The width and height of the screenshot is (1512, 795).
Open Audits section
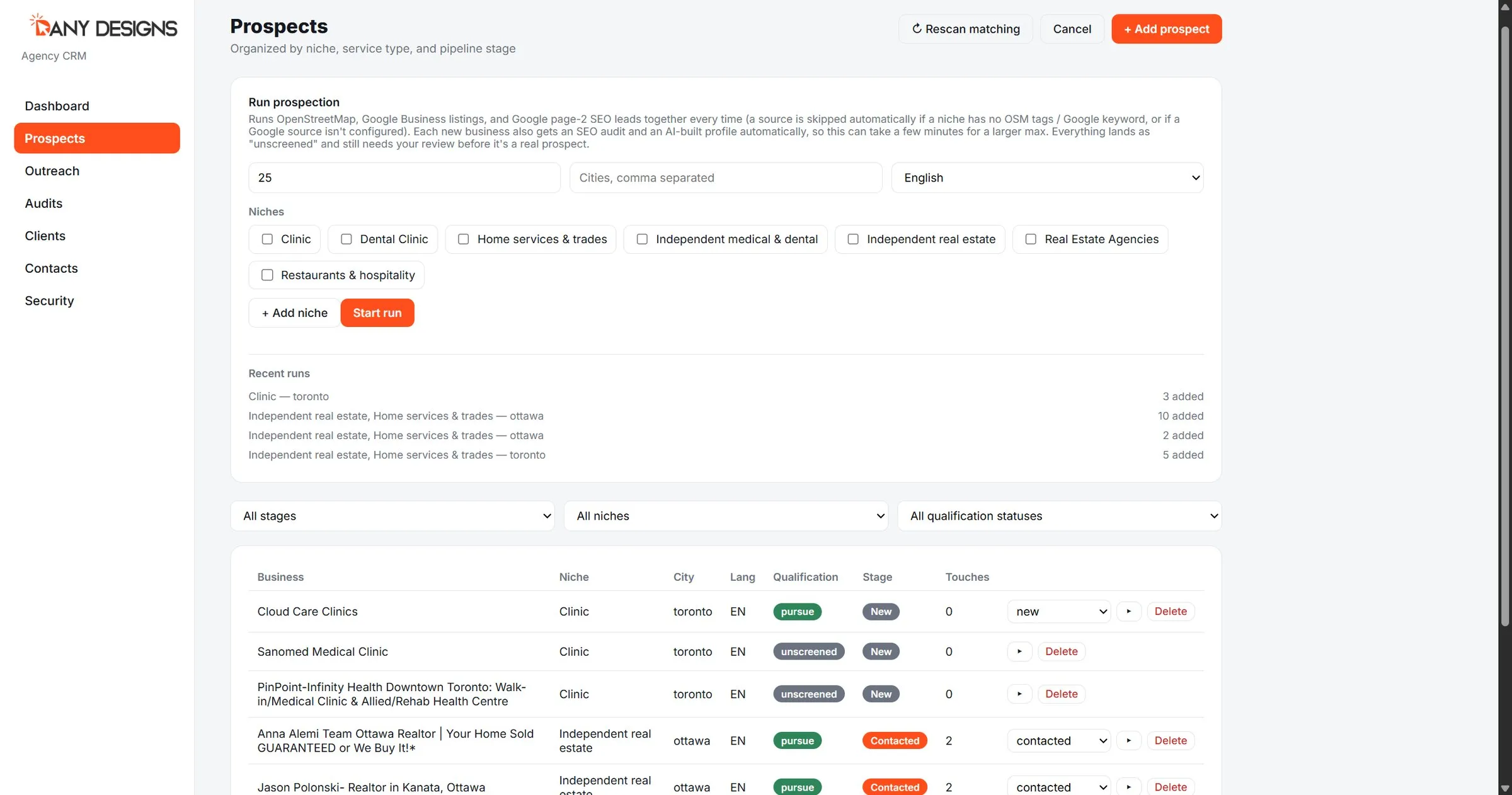point(97,203)
